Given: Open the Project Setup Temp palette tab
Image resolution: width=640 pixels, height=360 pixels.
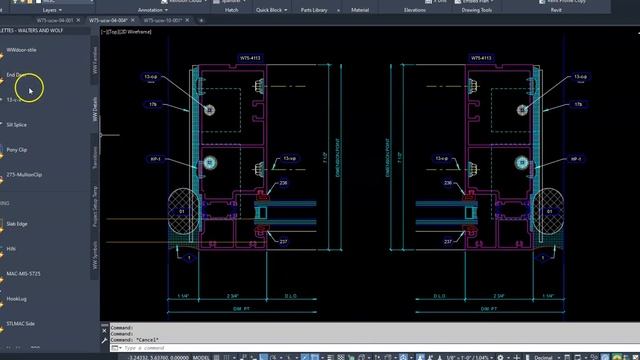Looking at the screenshot, I should 95,207.
